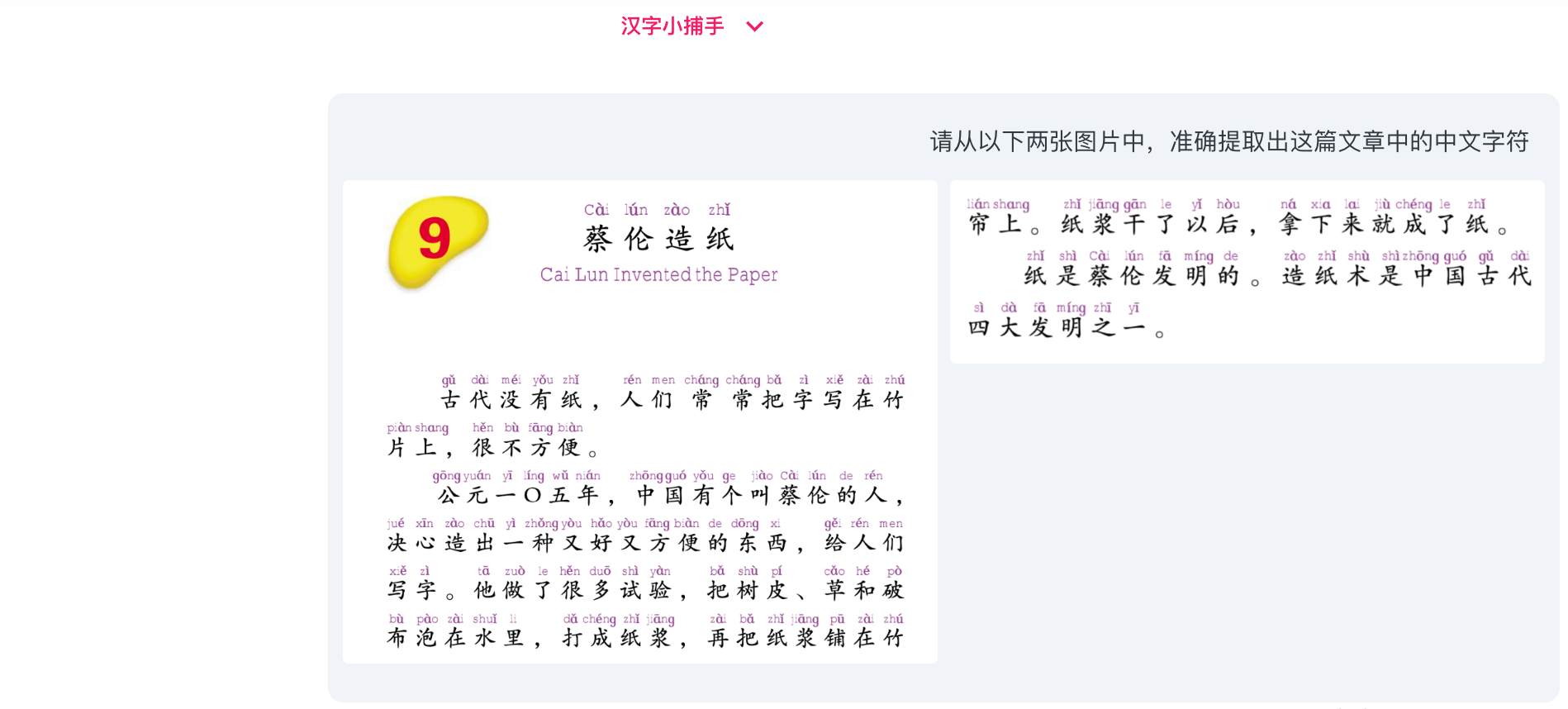Click the sentence 纸是蔡伦发明的
This screenshot has width=1568, height=709.
coord(1143,276)
